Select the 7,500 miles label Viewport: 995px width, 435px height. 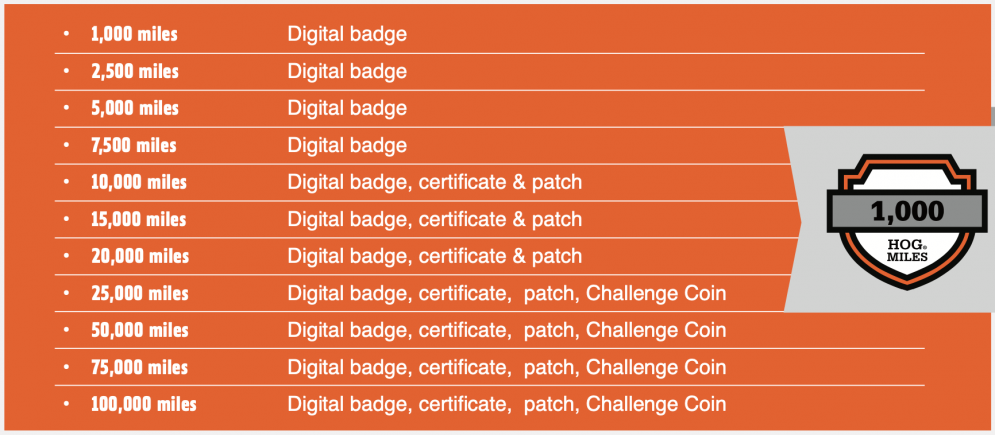(x=134, y=145)
